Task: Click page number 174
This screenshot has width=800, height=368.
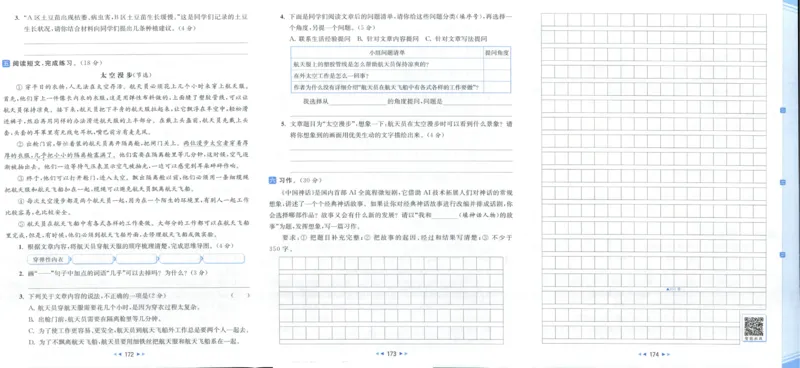Action: click(655, 354)
